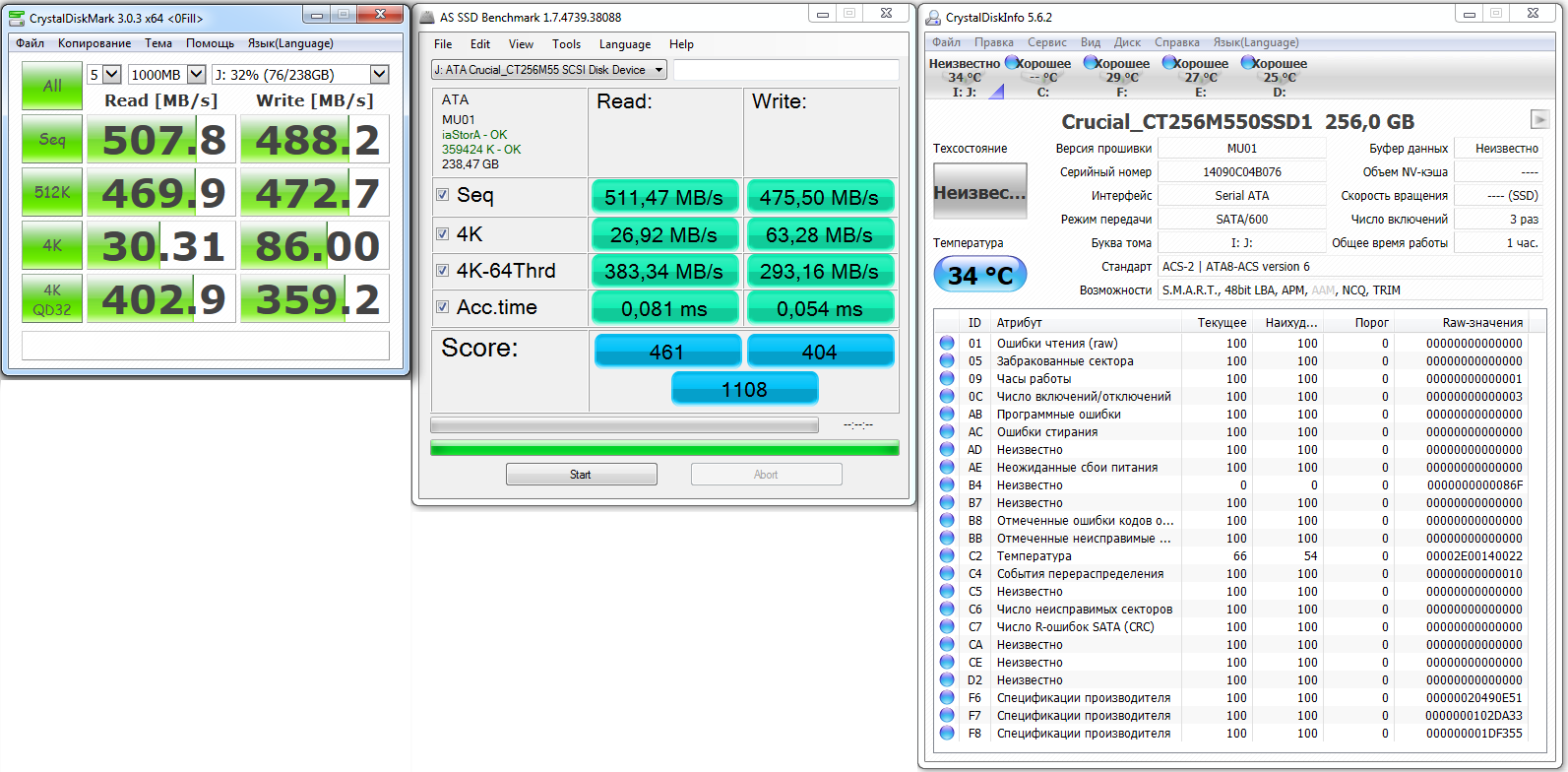This screenshot has height=772, width=1568.
Task: Open the Тема menu in CrystalDiskMark
Action: point(158,43)
